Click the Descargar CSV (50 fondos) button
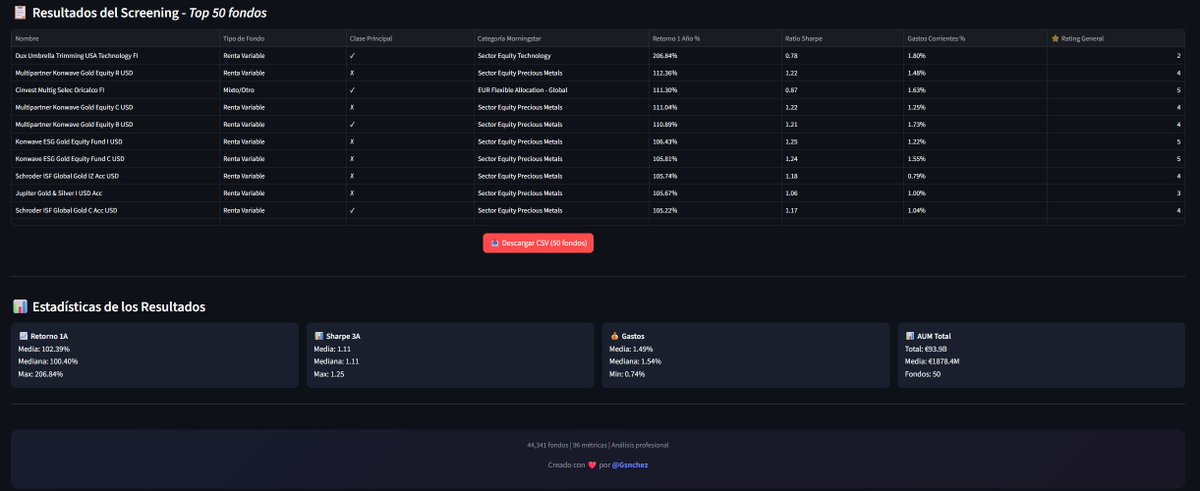 (538, 243)
